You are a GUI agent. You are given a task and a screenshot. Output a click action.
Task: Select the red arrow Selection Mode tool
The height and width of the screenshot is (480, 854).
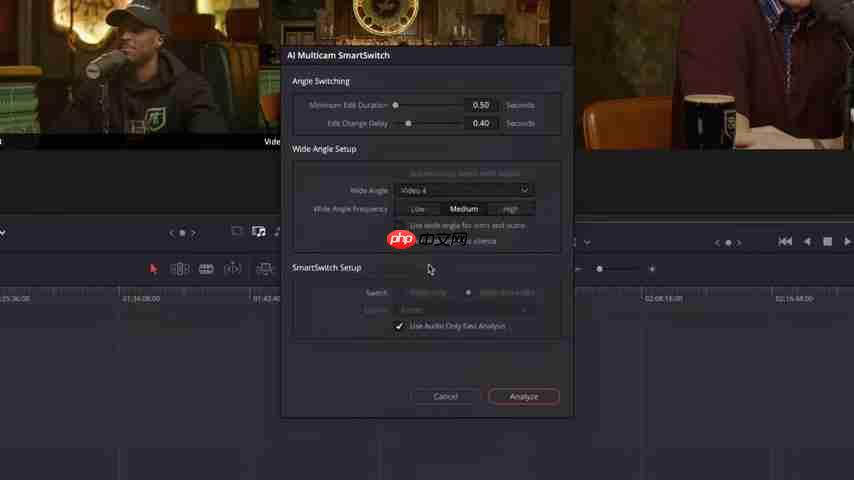(x=154, y=269)
